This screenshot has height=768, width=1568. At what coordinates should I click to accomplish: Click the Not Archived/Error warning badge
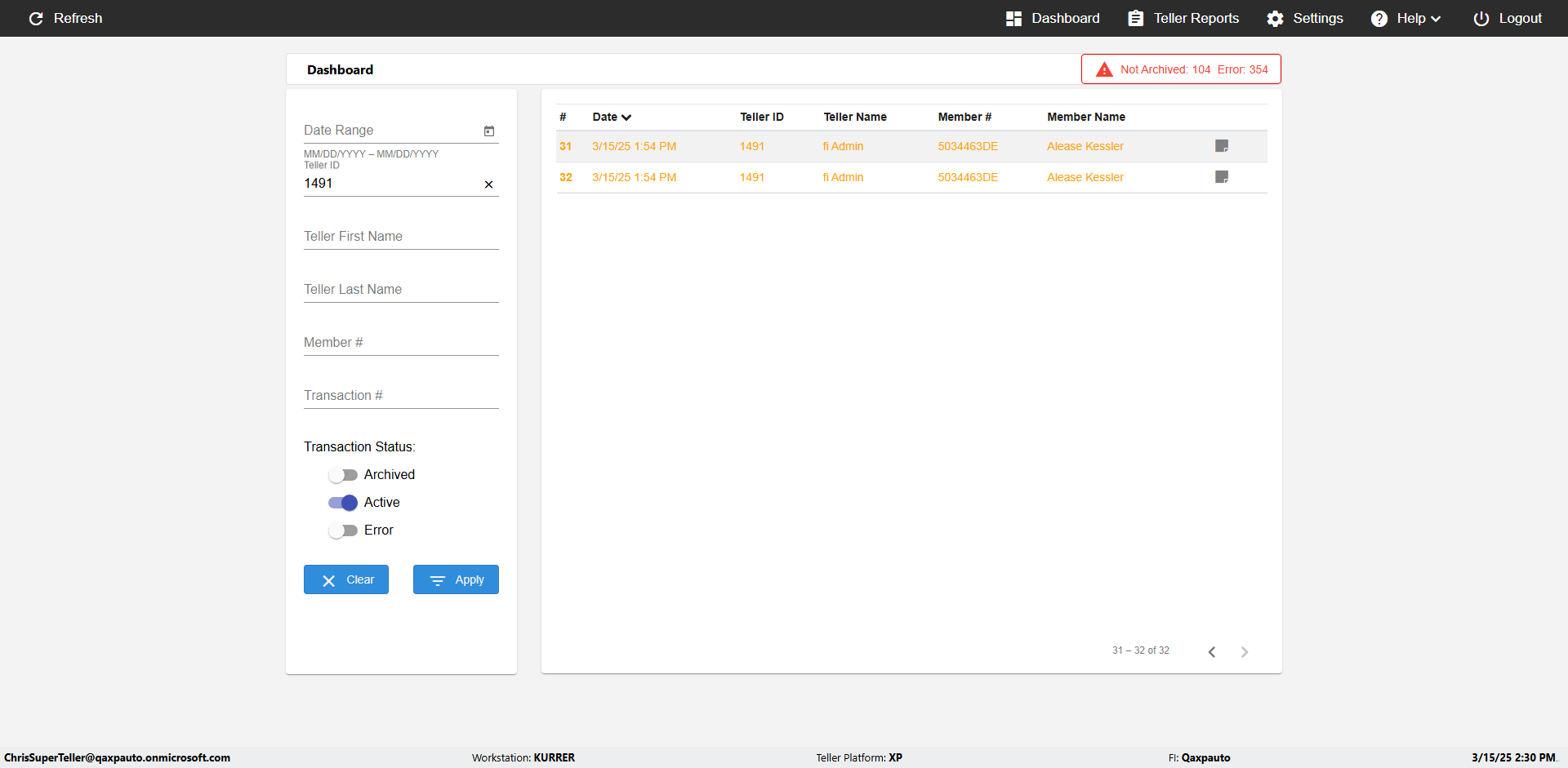[1181, 69]
